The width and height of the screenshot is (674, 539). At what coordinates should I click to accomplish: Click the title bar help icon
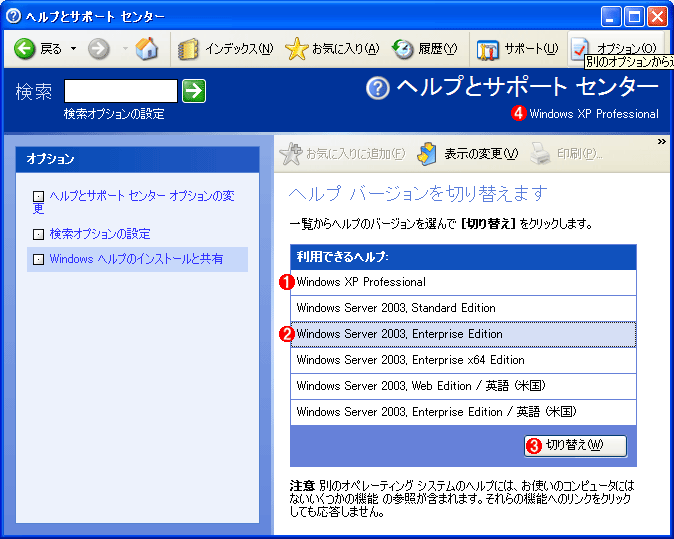click(x=14, y=16)
